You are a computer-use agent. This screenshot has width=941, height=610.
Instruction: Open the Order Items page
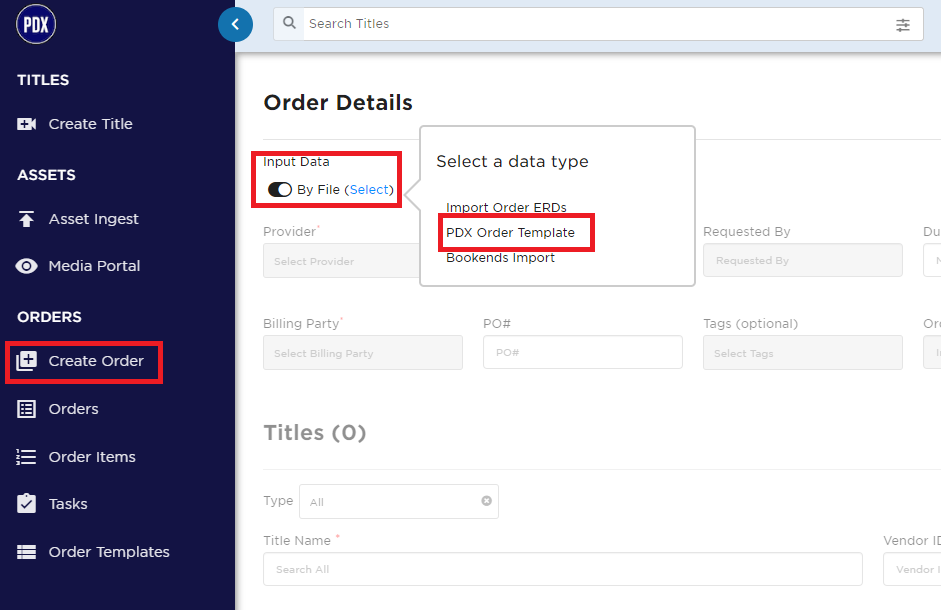[92, 457]
